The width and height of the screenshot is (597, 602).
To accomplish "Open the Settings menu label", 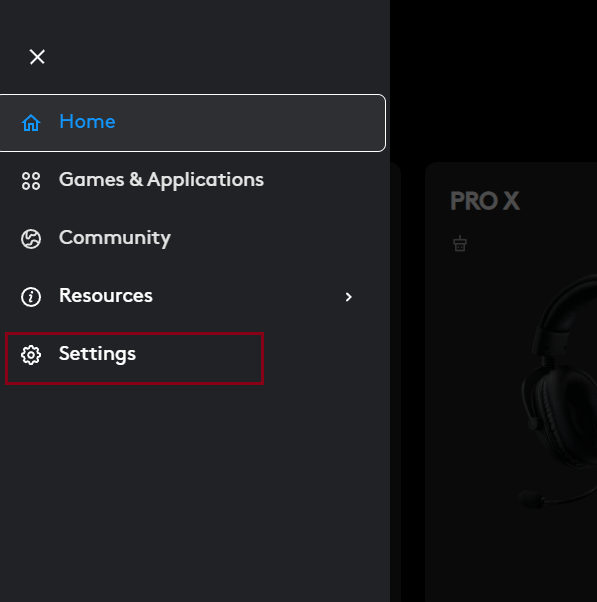I will click(97, 354).
